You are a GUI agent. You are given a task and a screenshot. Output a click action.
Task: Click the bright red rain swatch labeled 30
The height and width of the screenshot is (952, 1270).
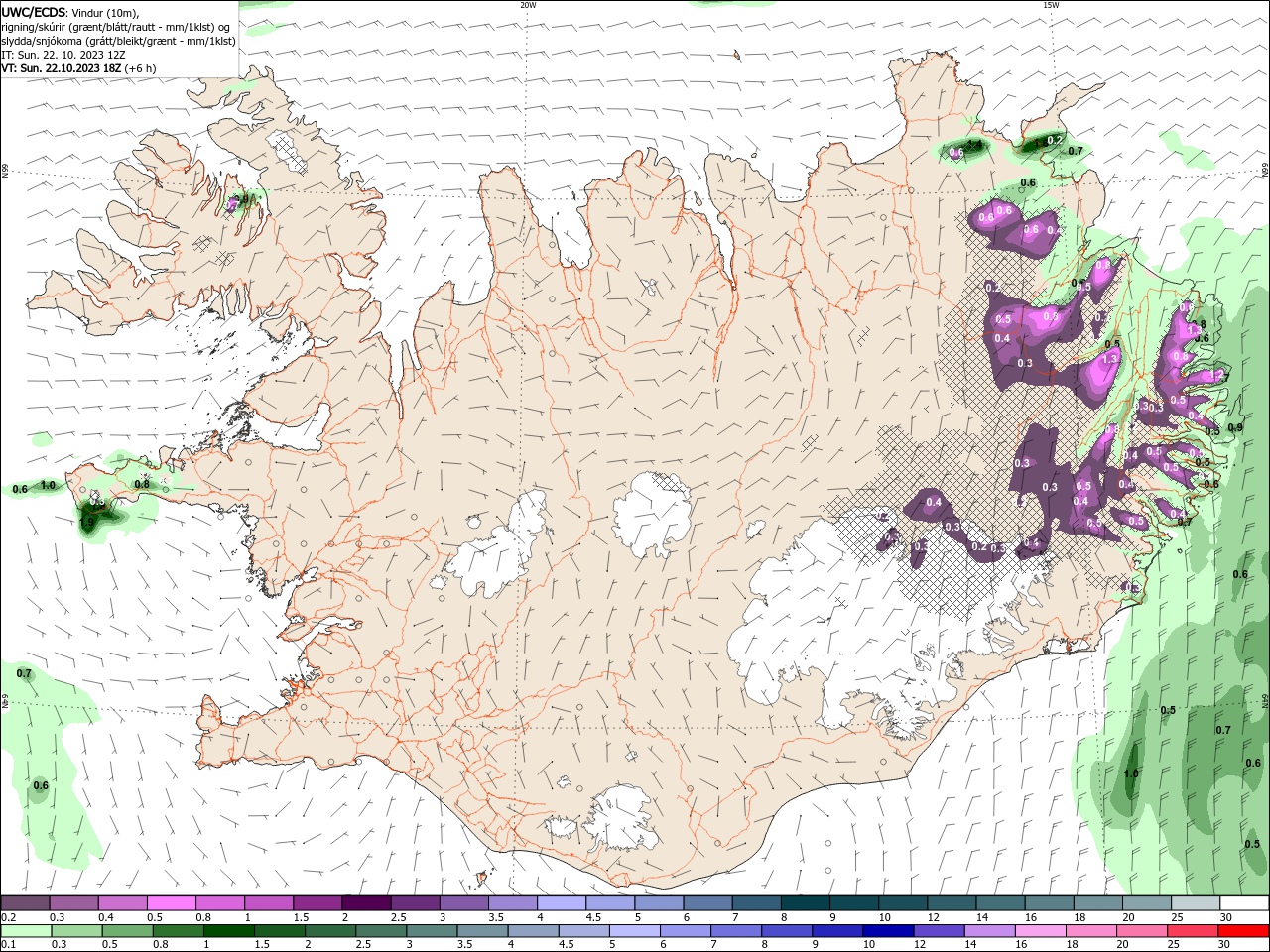pyautogui.click(x=1242, y=931)
